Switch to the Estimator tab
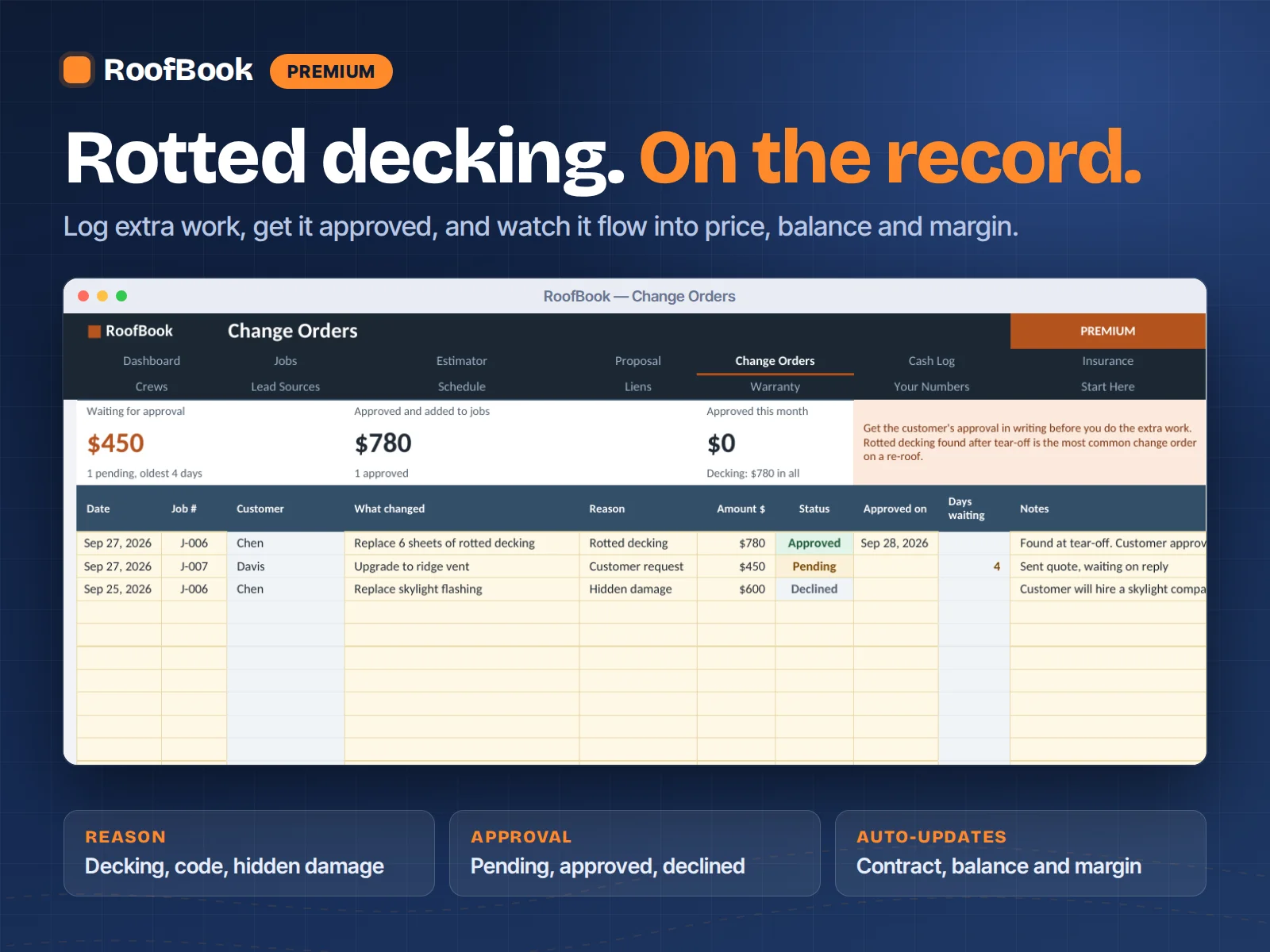Image resolution: width=1270 pixels, height=952 pixels. (x=462, y=361)
